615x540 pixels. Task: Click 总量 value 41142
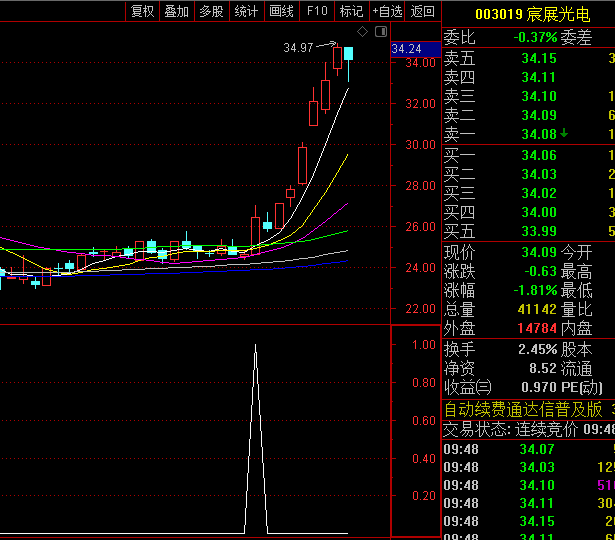(537, 309)
